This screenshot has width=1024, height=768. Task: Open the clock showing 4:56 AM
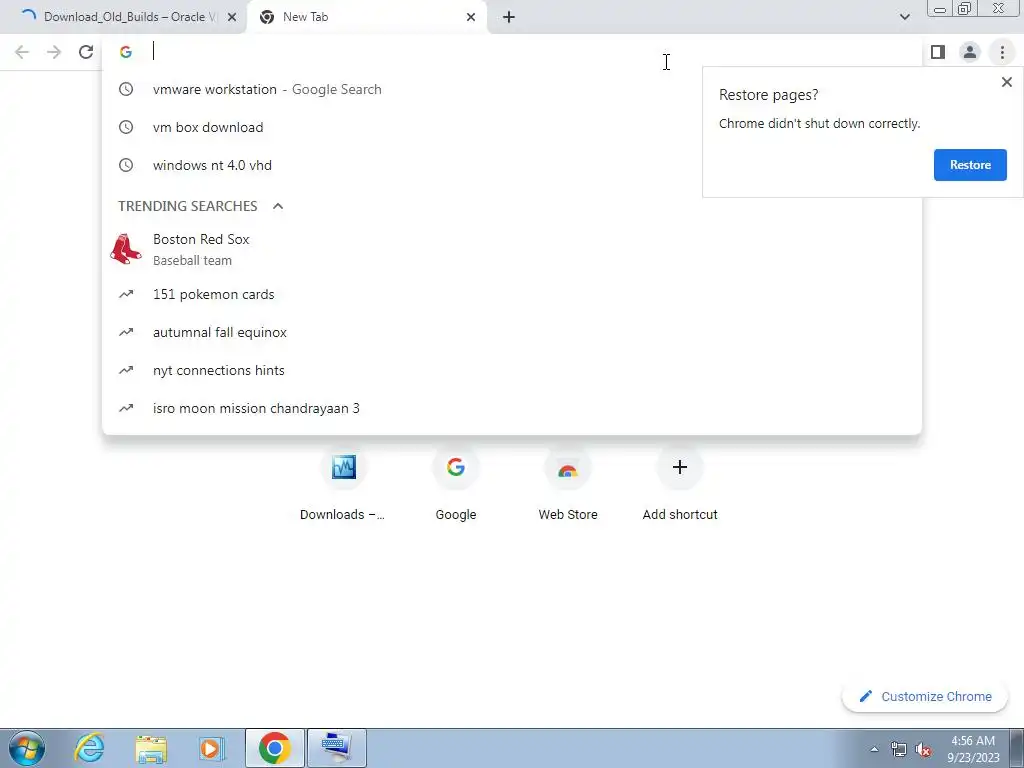(x=973, y=749)
